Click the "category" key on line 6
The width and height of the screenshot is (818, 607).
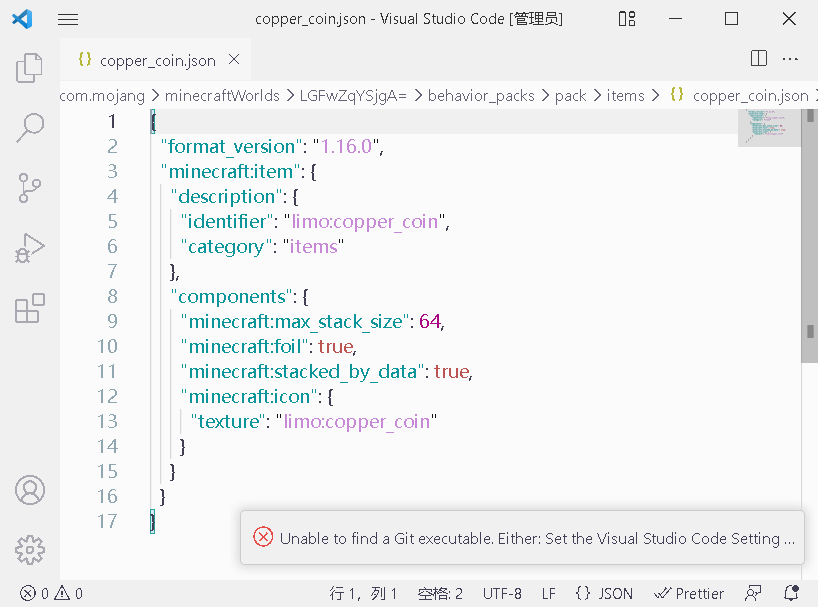pyautogui.click(x=226, y=247)
